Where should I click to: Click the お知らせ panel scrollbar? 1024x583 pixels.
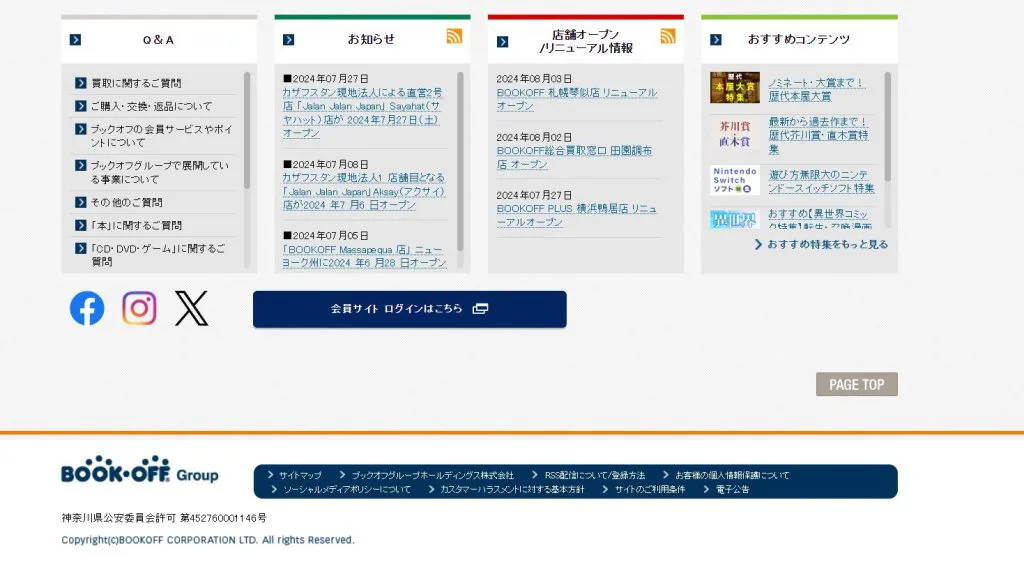point(460,160)
